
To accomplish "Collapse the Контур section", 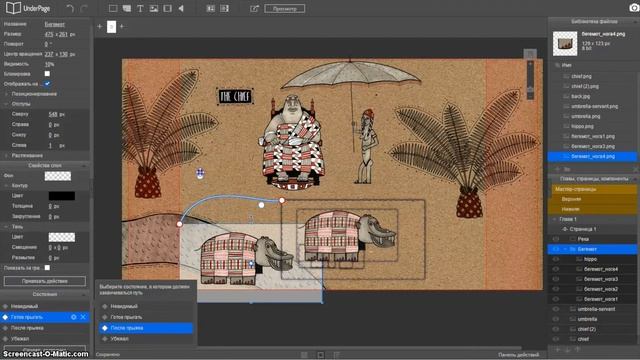I will click(6, 185).
